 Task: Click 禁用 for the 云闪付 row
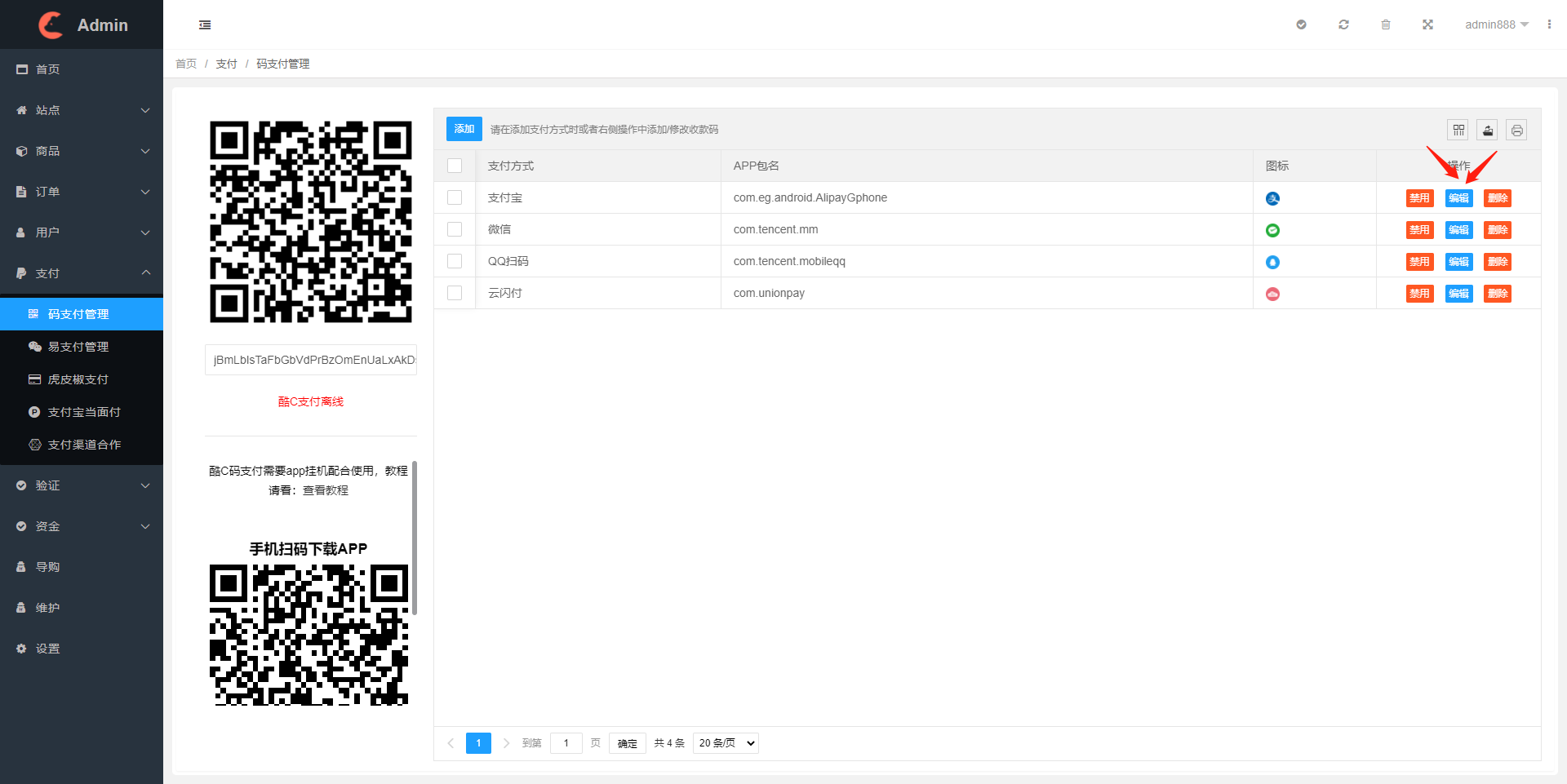(1419, 294)
